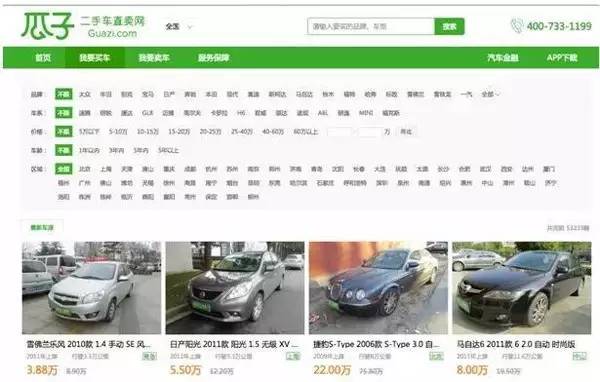Click the 最新车源 tab
This screenshot has width=600, height=382.
(42, 228)
